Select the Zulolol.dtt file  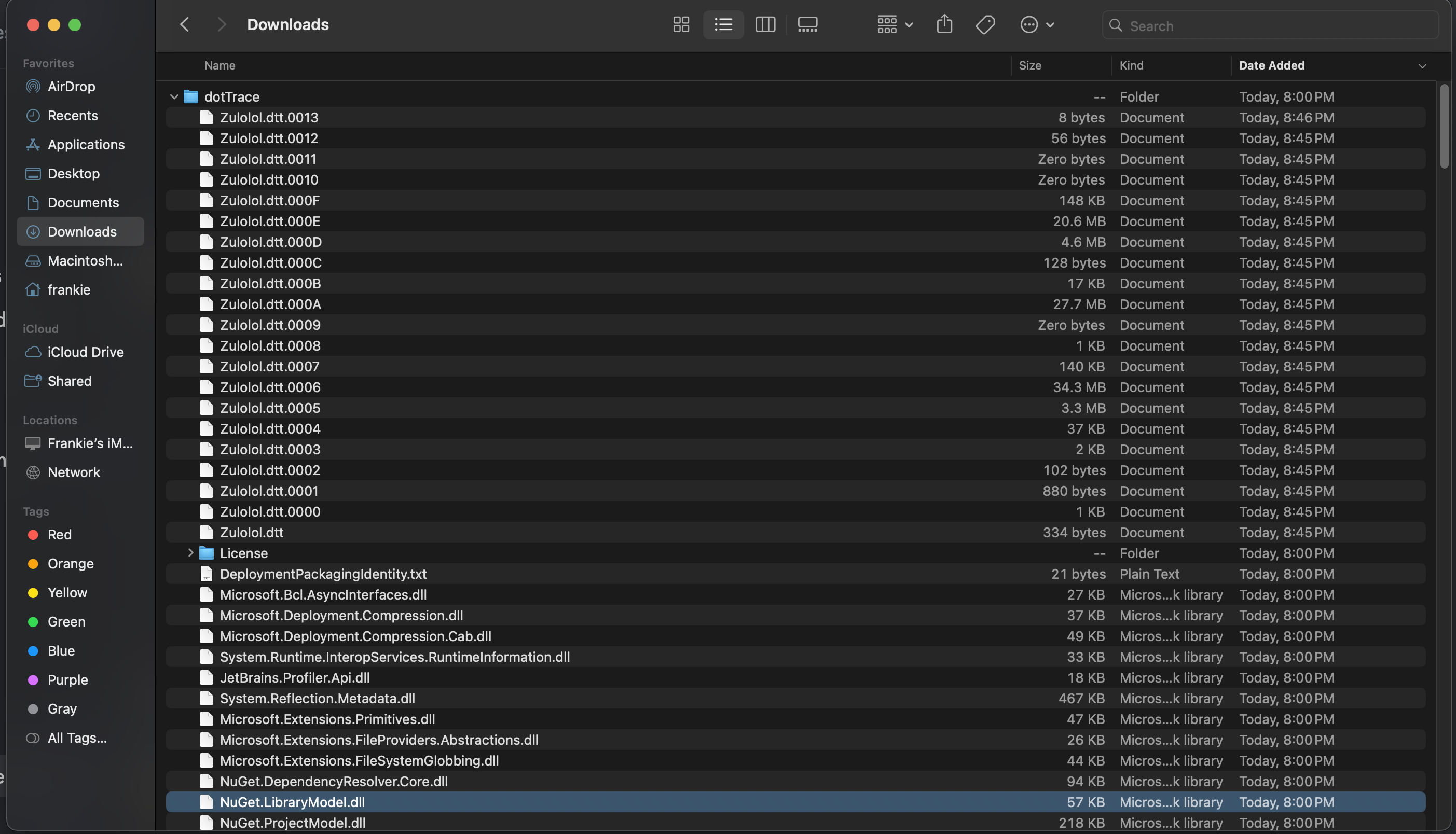(795, 533)
